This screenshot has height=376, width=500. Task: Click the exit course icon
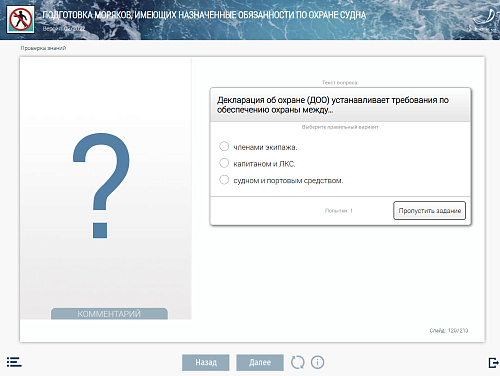point(493,363)
